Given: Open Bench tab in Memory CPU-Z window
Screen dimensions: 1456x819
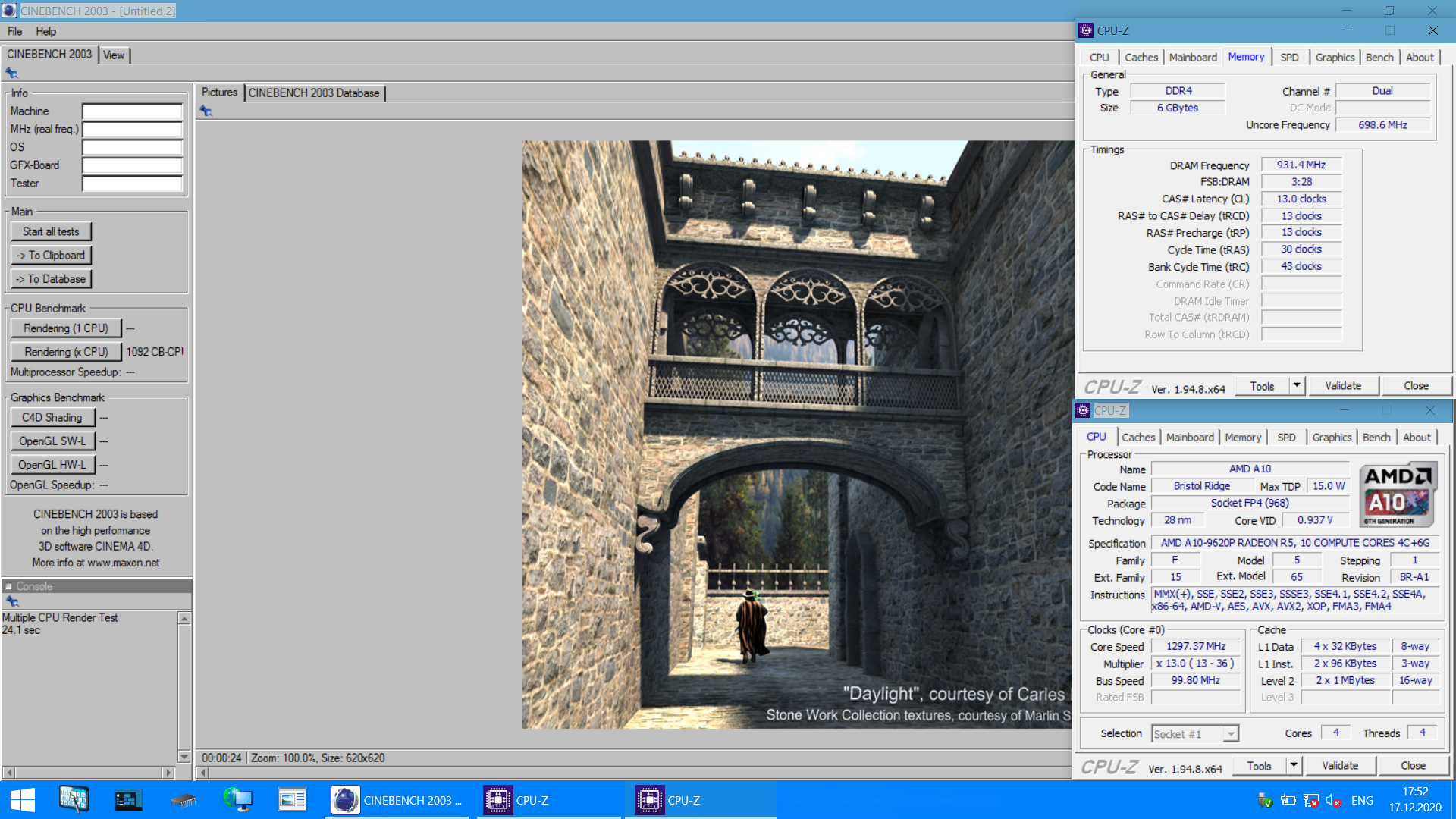Looking at the screenshot, I should [1379, 58].
